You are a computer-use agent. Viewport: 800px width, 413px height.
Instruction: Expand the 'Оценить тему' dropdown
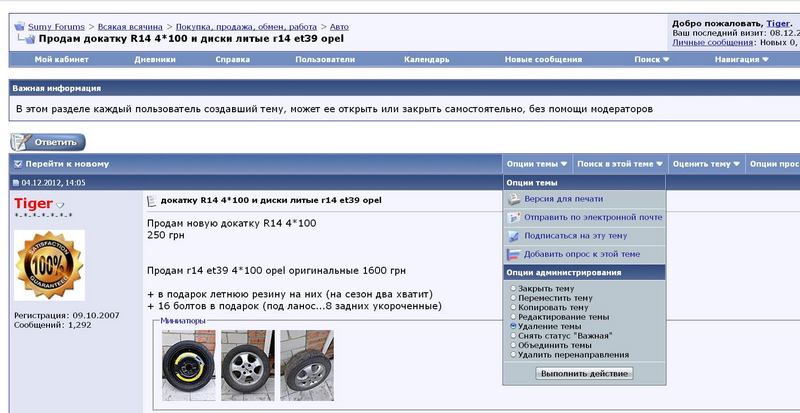704,163
